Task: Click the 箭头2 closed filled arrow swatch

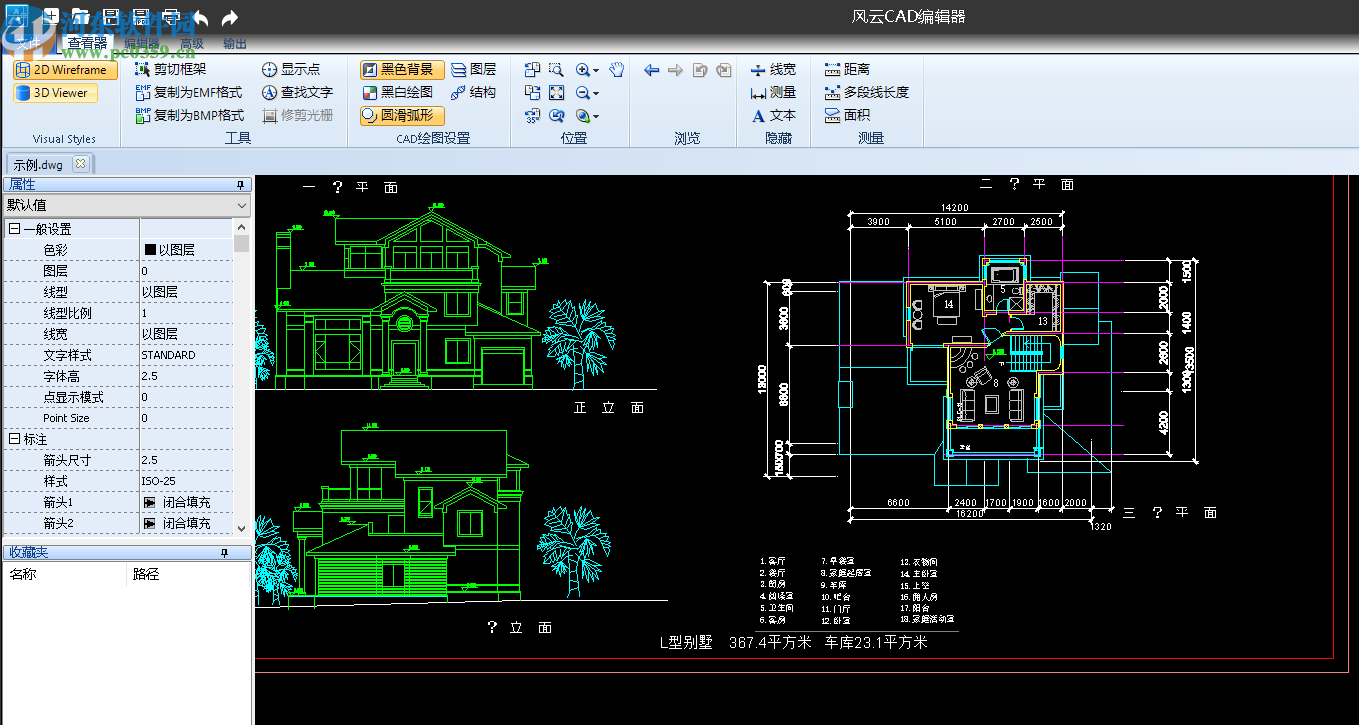Action: pyautogui.click(x=150, y=523)
